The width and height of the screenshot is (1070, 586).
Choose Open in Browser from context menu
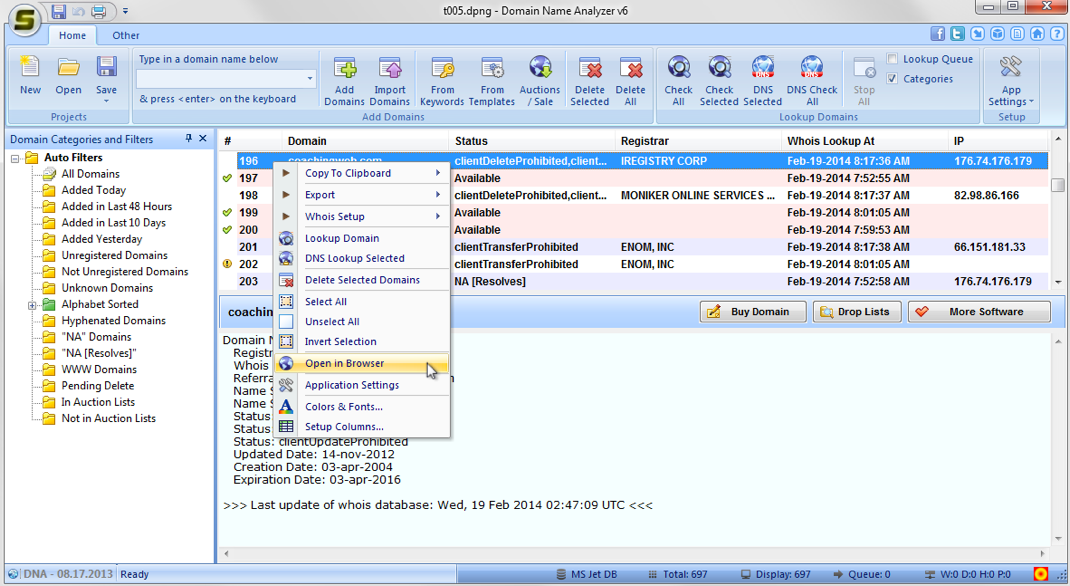click(344, 364)
